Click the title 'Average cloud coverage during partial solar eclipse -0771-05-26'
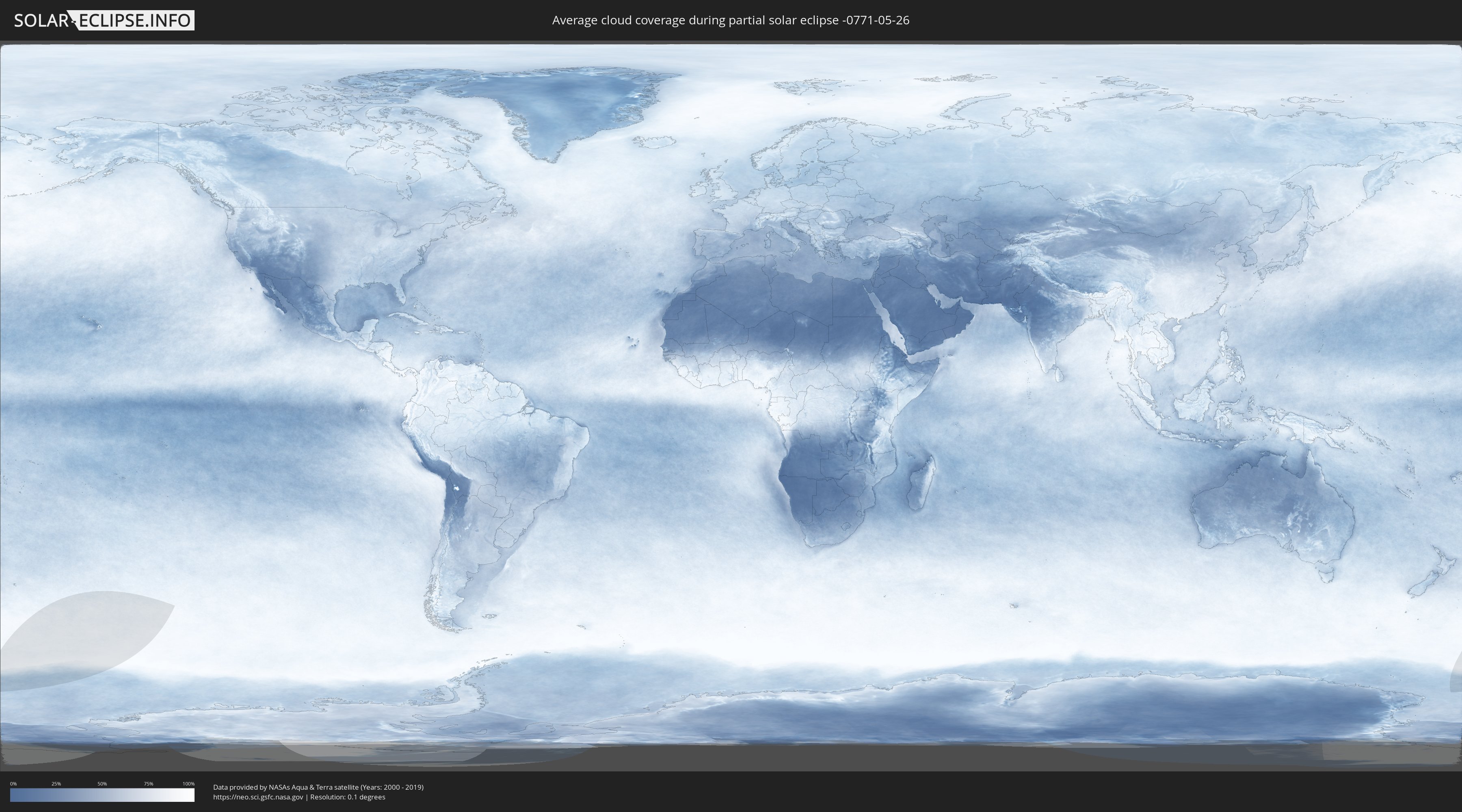This screenshot has height=812, width=1462. [731, 20]
